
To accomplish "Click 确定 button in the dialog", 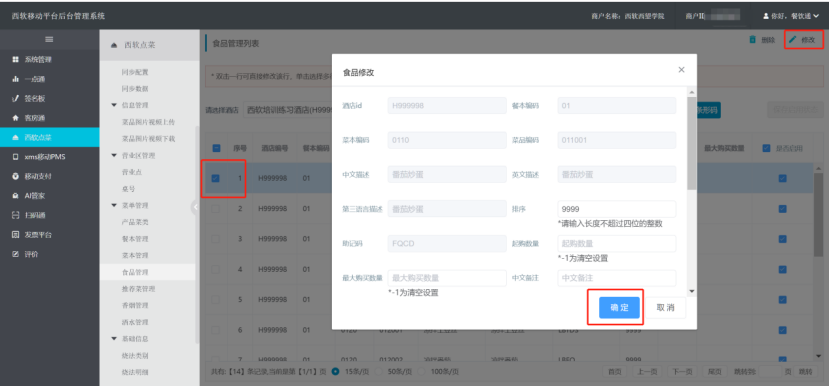I will 619,308.
